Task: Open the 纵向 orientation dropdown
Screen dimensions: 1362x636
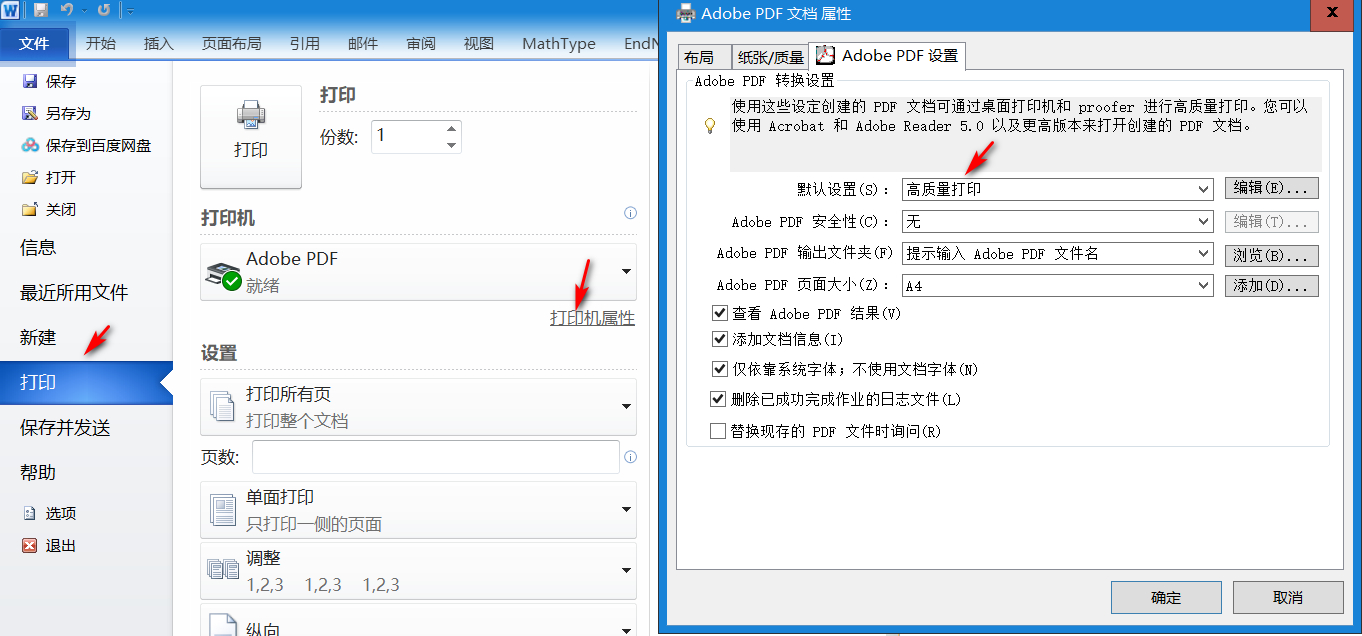Action: click(x=419, y=621)
